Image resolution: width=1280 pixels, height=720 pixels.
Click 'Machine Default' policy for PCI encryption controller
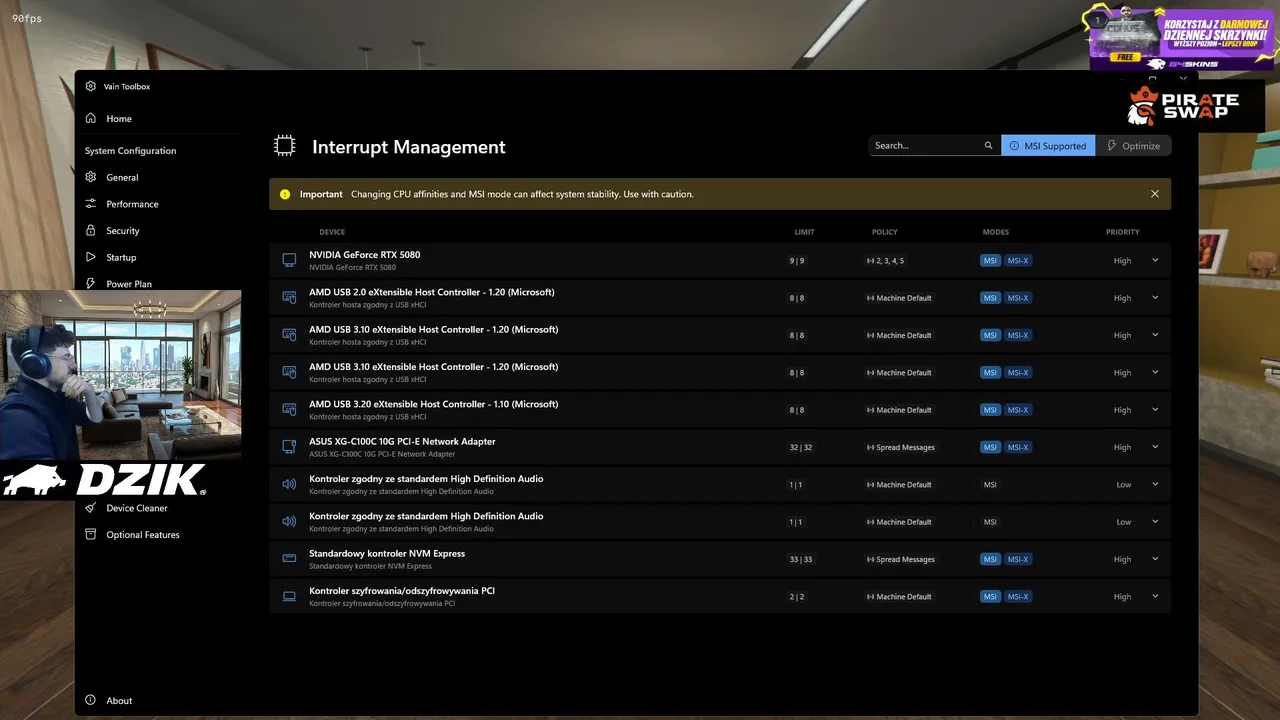click(898, 597)
